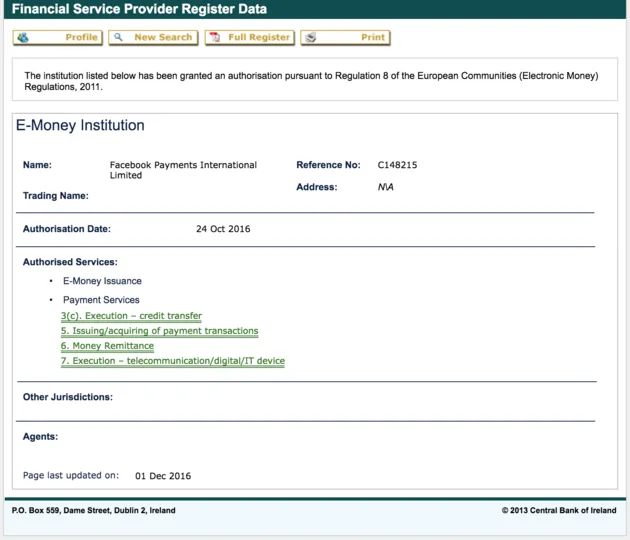
Task: Select the P.O. Box 559 Dame Street footer
Action: tap(94, 510)
